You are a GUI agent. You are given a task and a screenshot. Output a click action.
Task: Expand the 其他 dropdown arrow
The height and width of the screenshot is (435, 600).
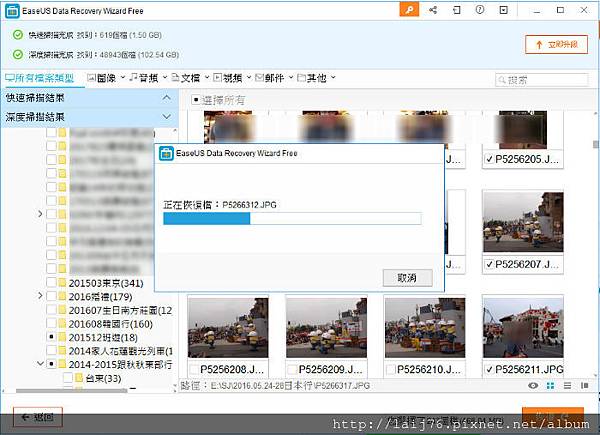[333, 78]
